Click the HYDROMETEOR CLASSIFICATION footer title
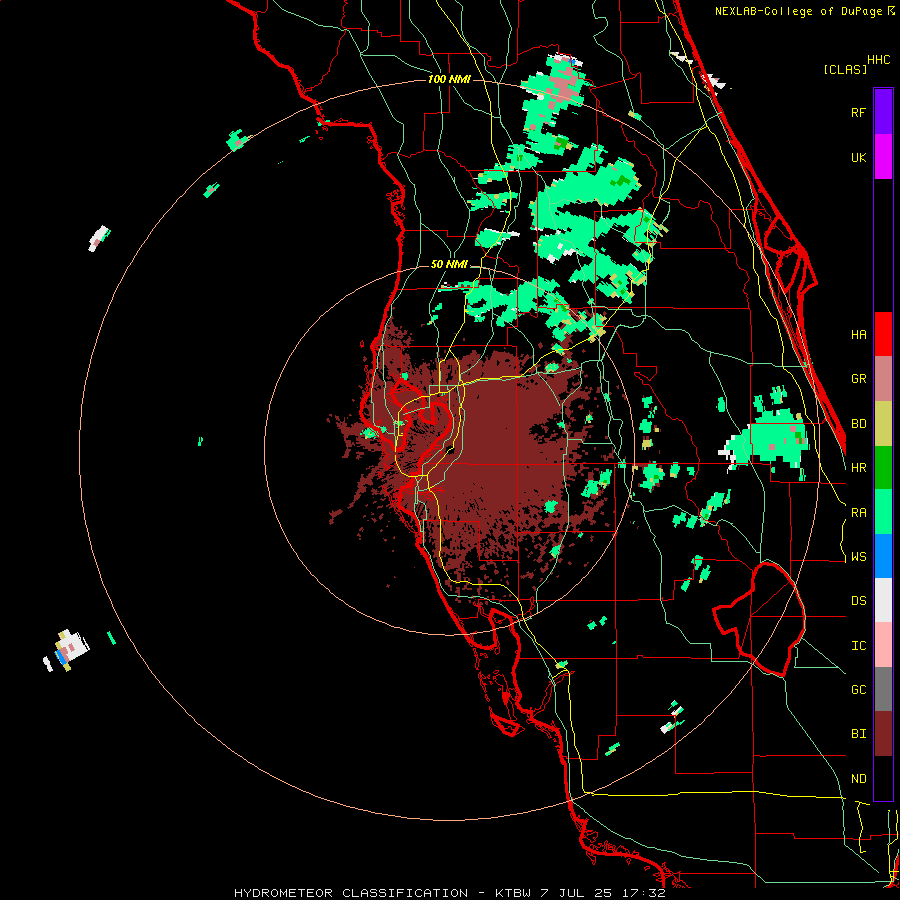Screen dimensions: 900x900 [x=351, y=893]
